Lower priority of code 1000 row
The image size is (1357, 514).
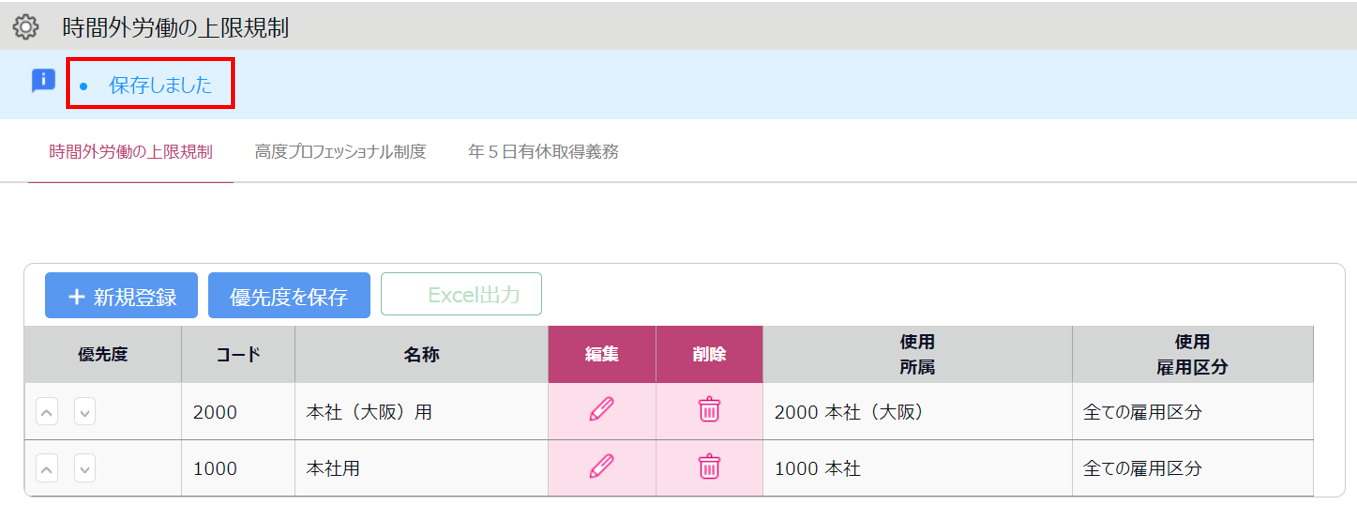(x=85, y=468)
